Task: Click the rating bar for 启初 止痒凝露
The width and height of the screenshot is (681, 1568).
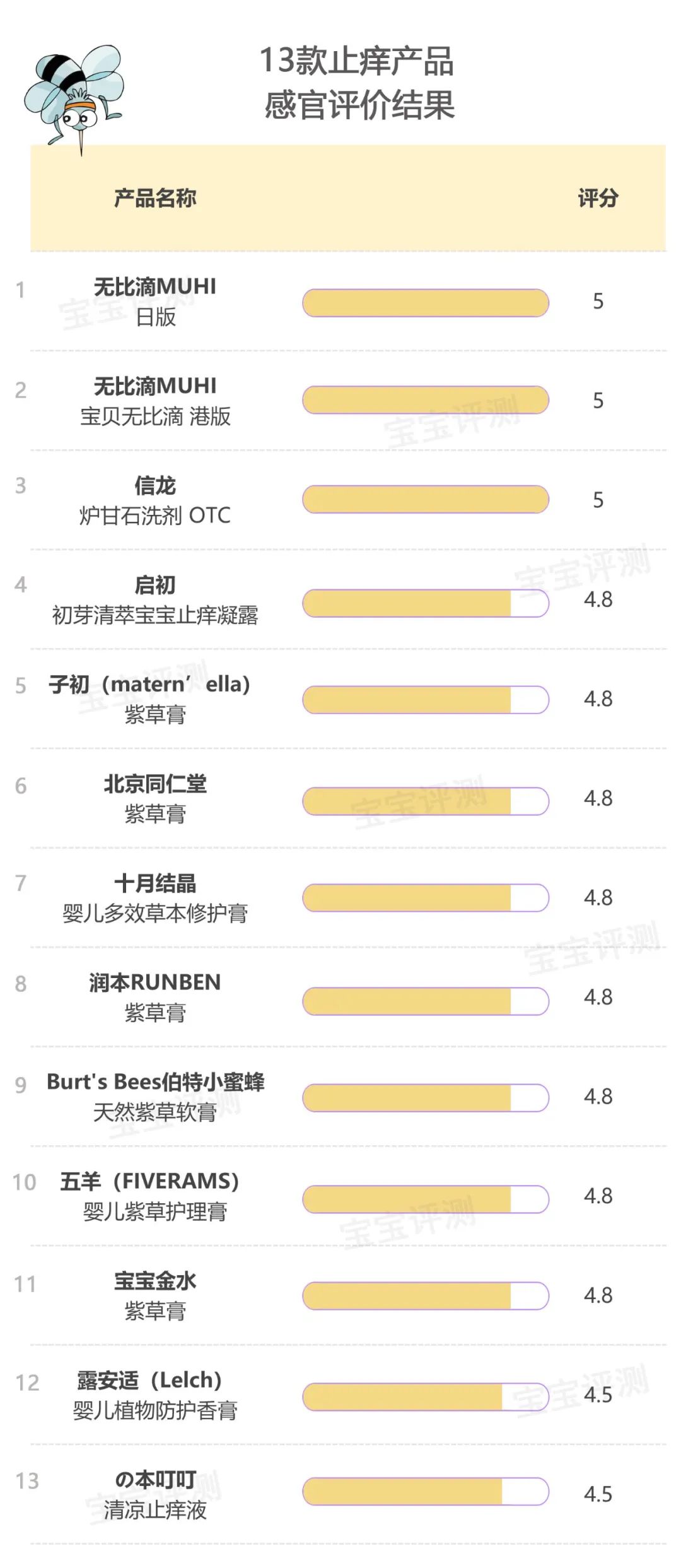Action: pos(425,603)
